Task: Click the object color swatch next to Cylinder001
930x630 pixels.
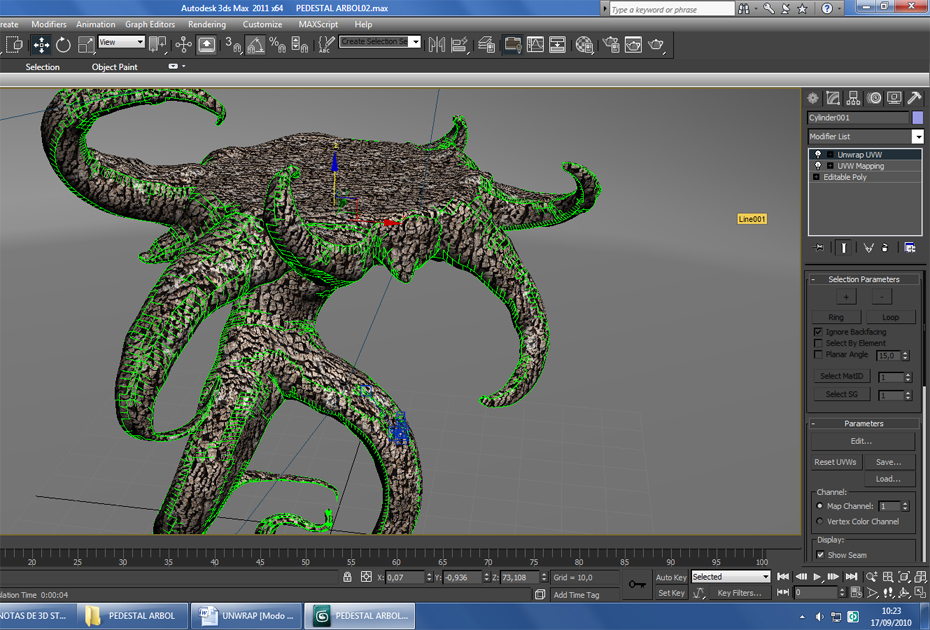Action: pos(917,117)
